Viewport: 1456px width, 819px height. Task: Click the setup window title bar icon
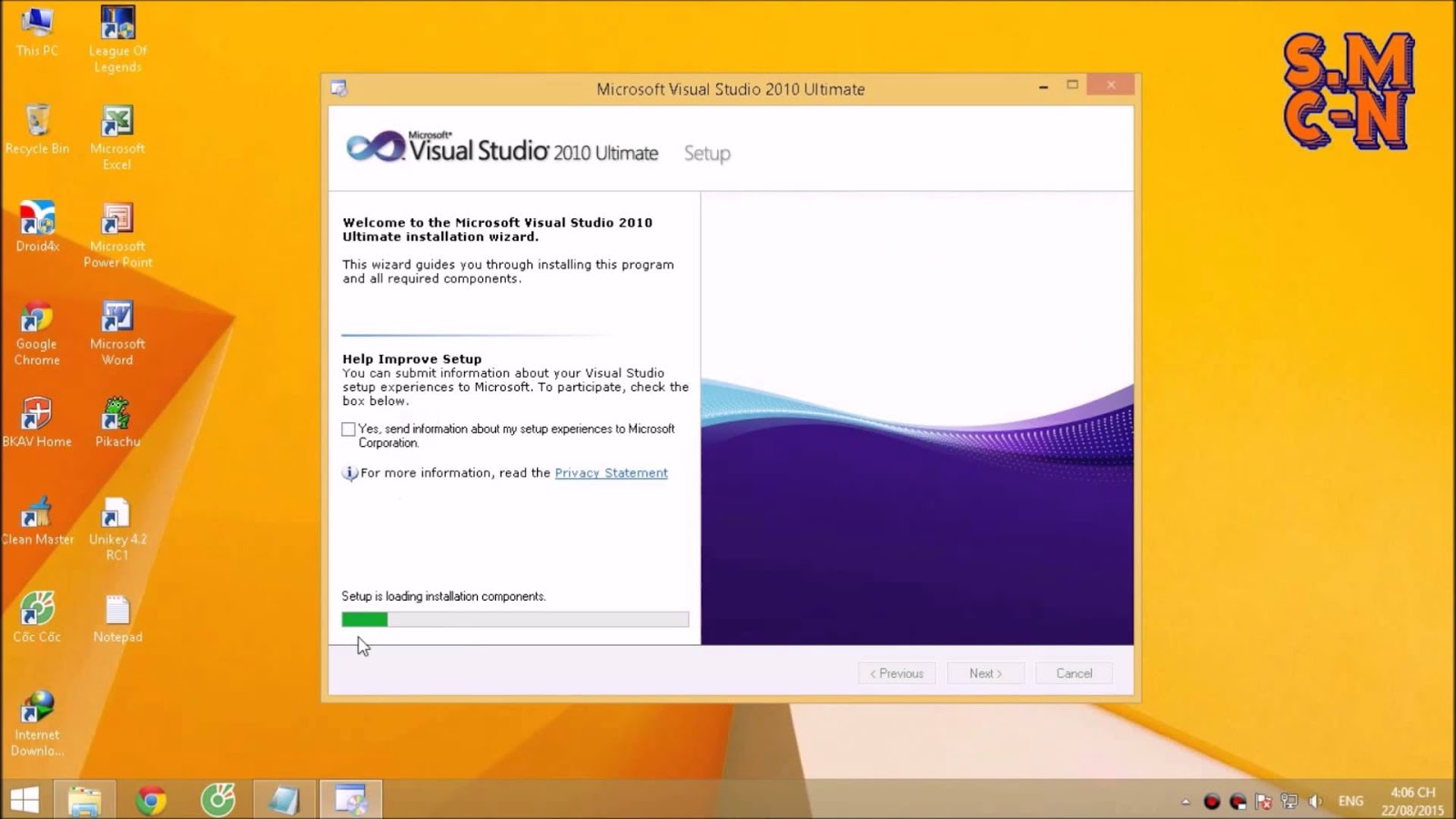click(339, 88)
